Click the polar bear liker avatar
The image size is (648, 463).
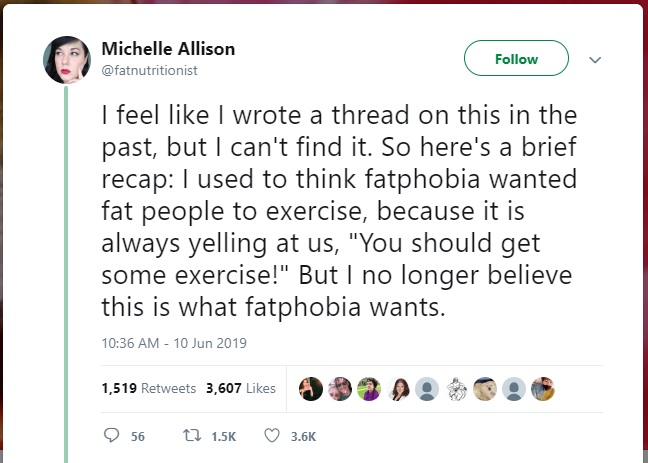pos(485,389)
